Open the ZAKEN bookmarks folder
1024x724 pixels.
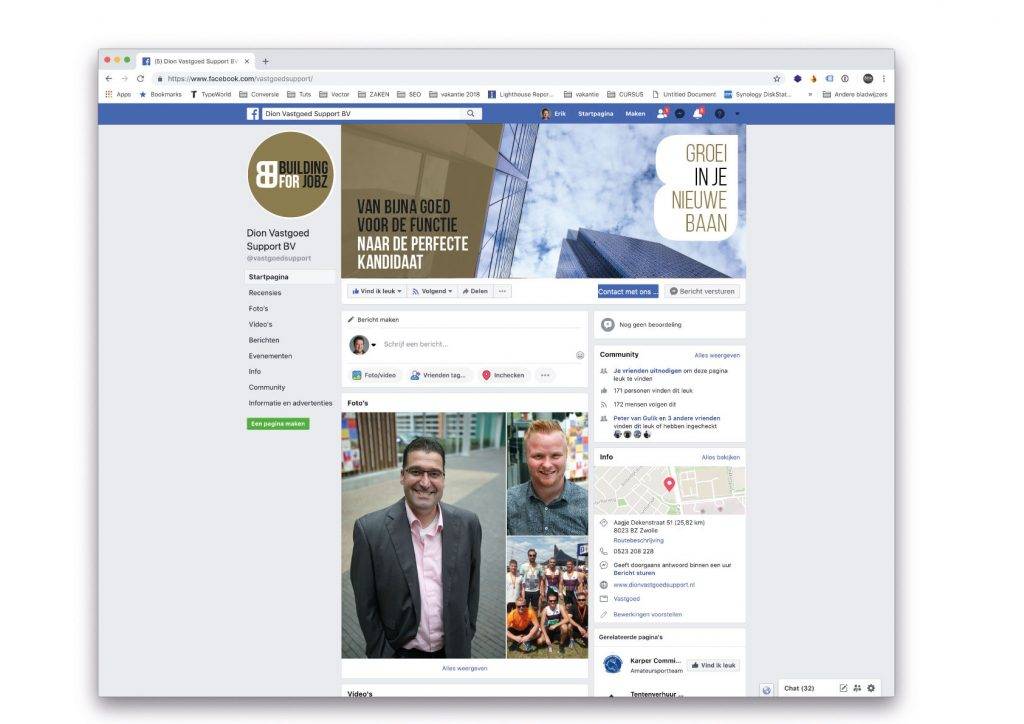(x=374, y=95)
